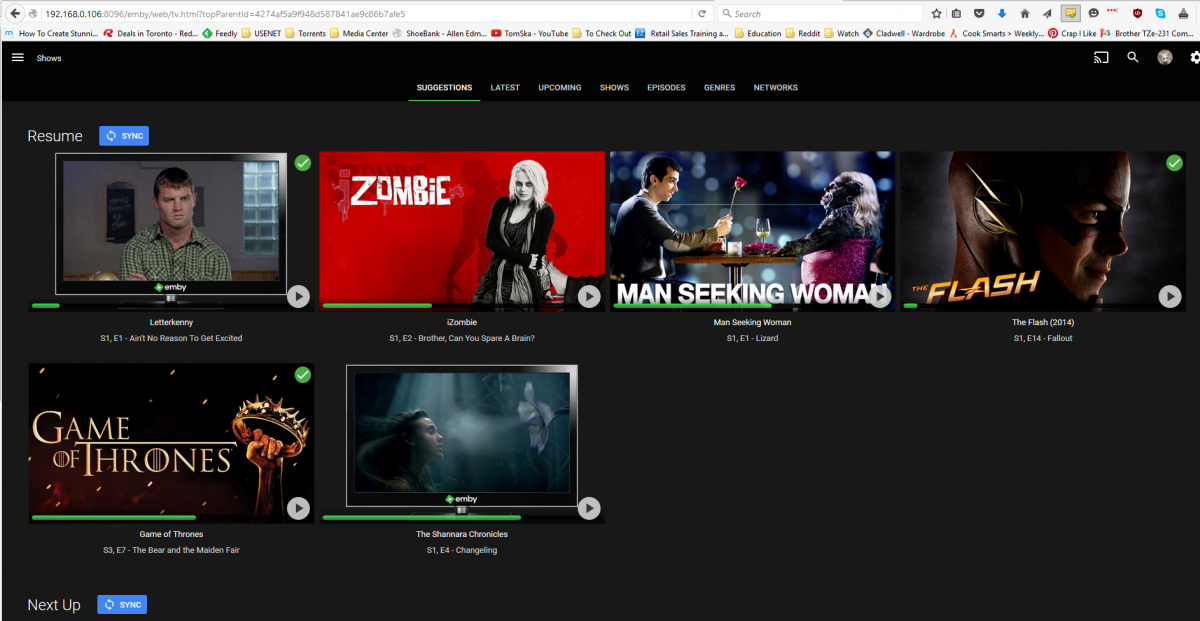Switch to the Latest tab

click(x=505, y=87)
